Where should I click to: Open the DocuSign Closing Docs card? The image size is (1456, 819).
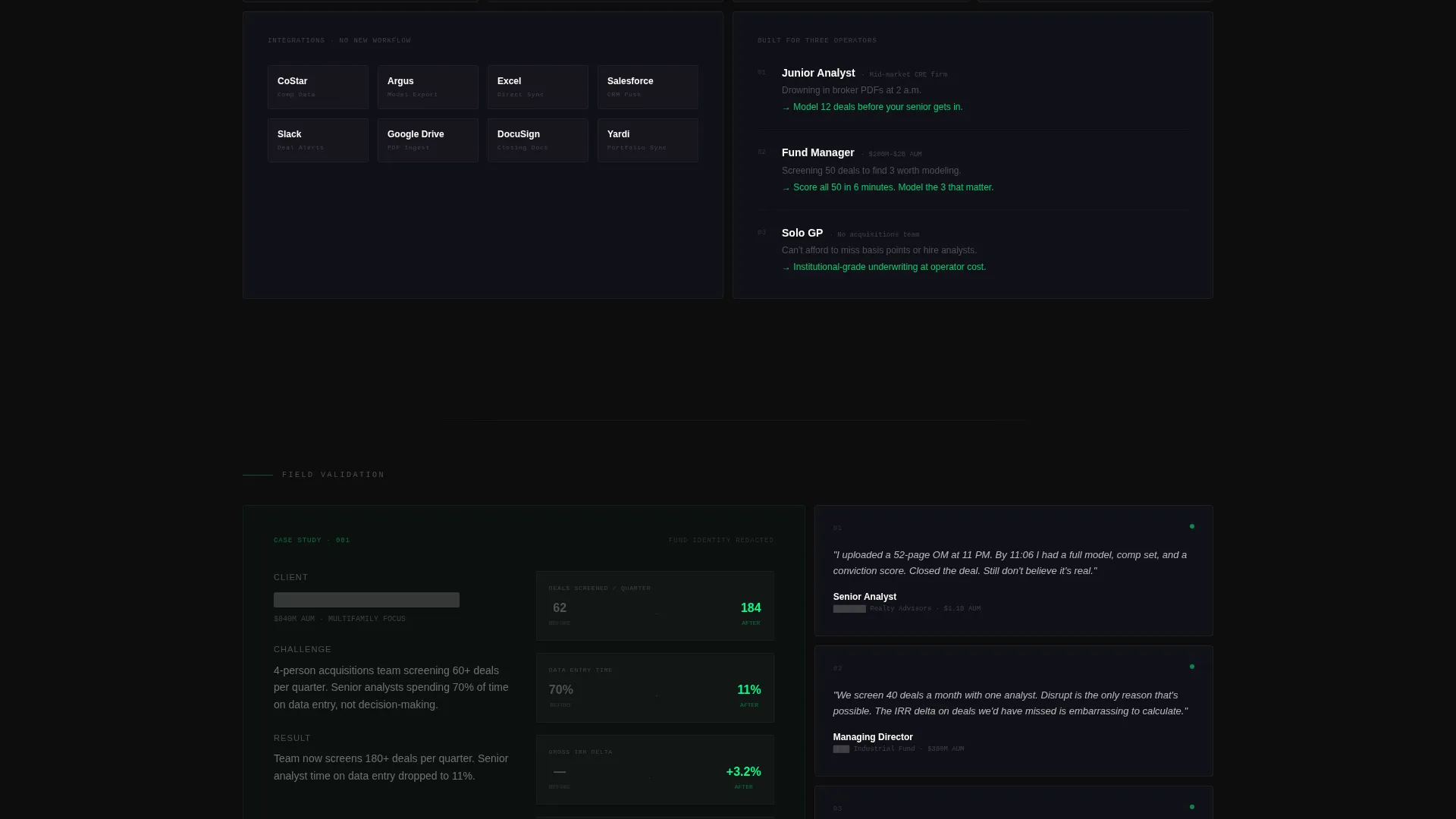[x=538, y=140]
